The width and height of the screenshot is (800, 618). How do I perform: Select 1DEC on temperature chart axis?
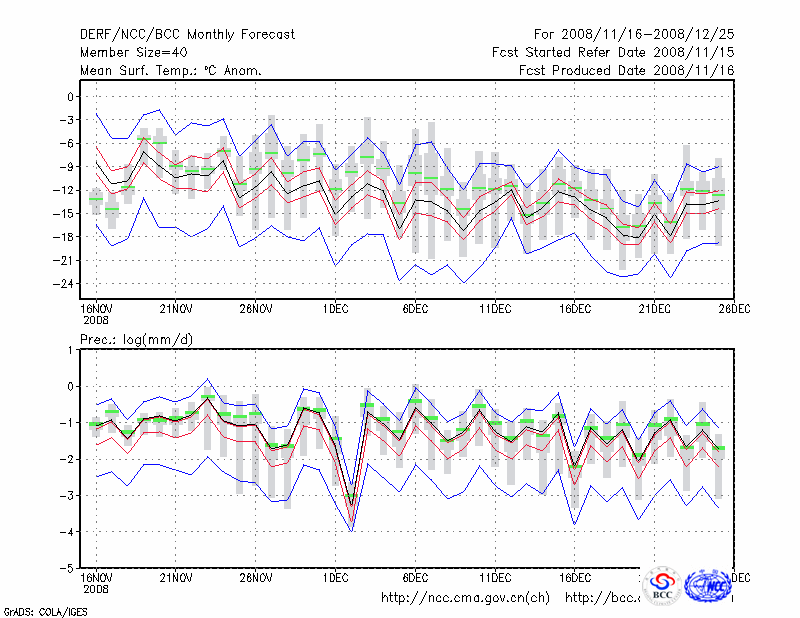pos(335,308)
